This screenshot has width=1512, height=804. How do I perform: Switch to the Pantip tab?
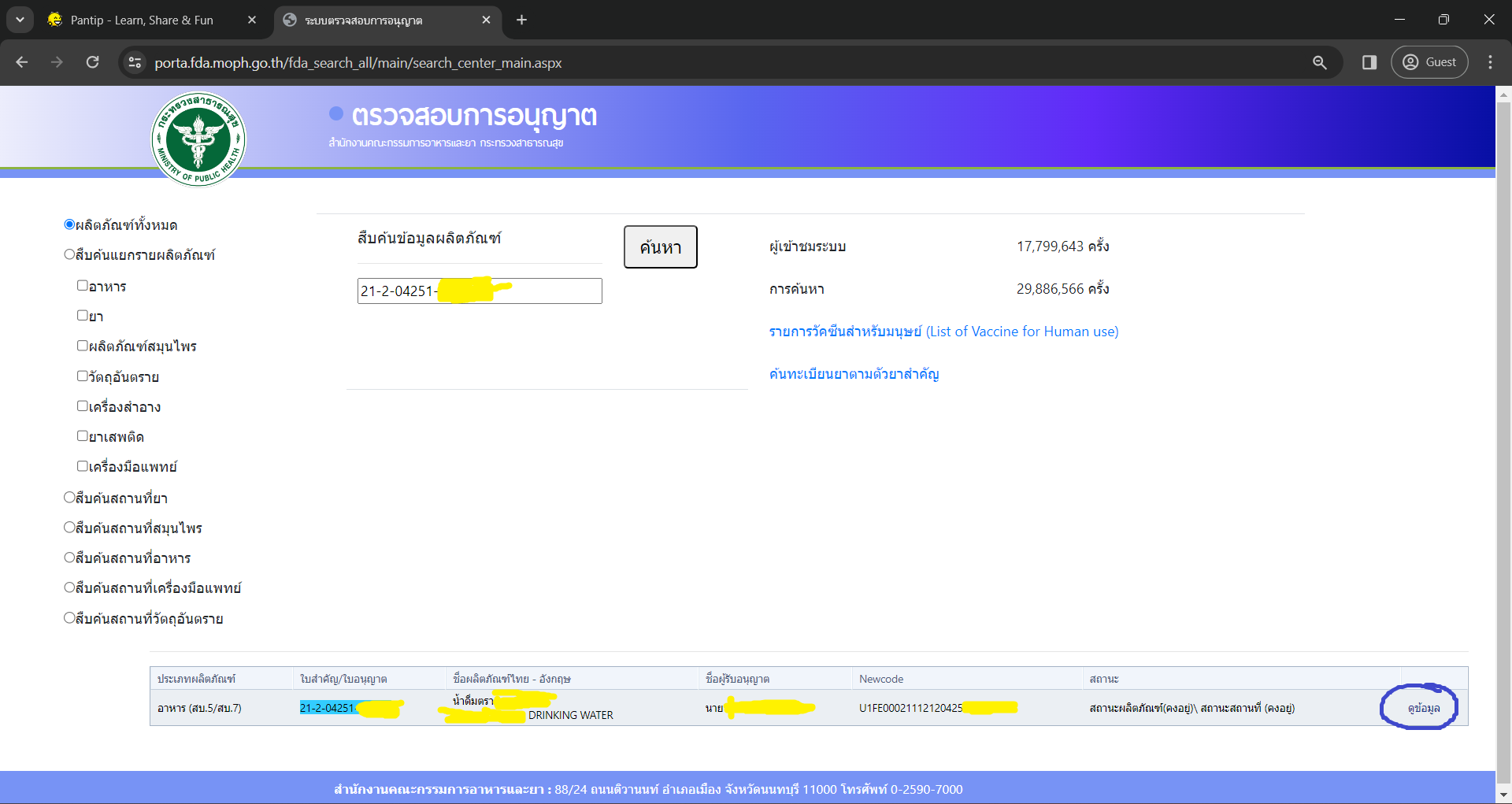tap(142, 20)
